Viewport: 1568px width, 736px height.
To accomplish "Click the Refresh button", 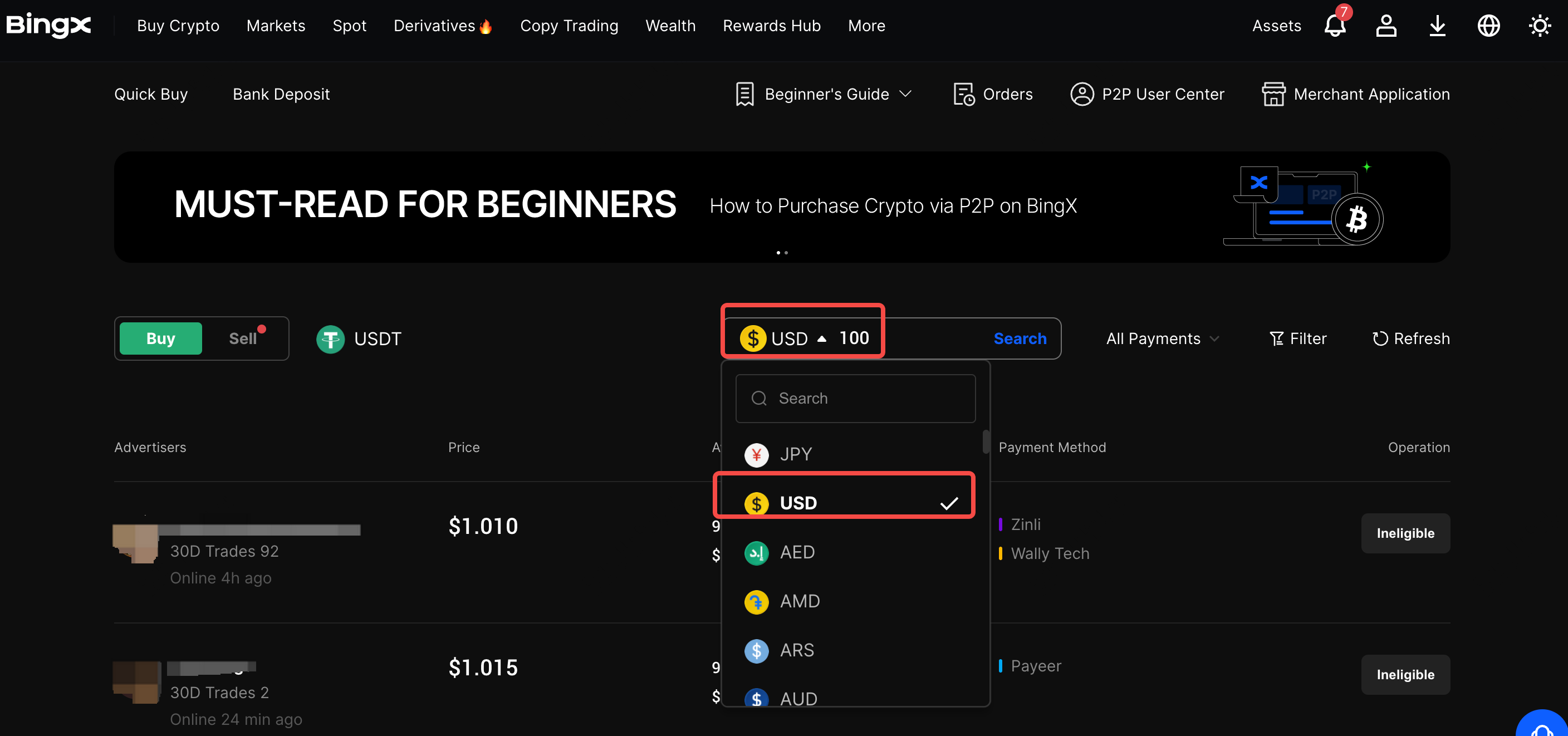I will click(1410, 338).
